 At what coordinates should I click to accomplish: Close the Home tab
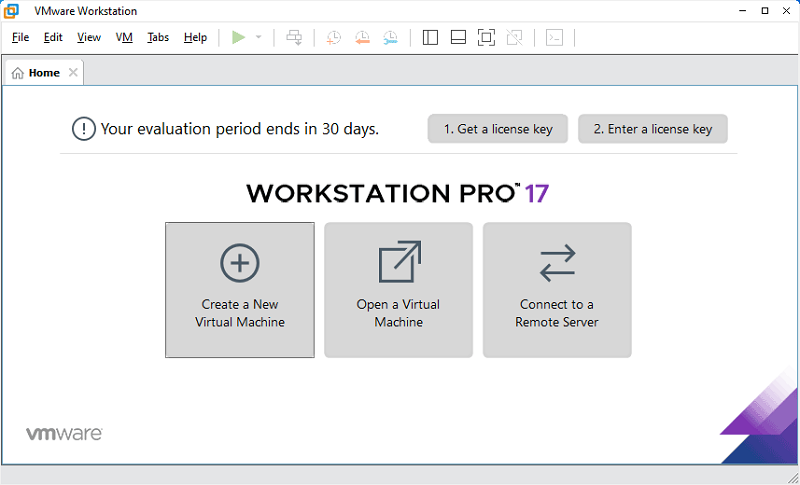tap(73, 73)
